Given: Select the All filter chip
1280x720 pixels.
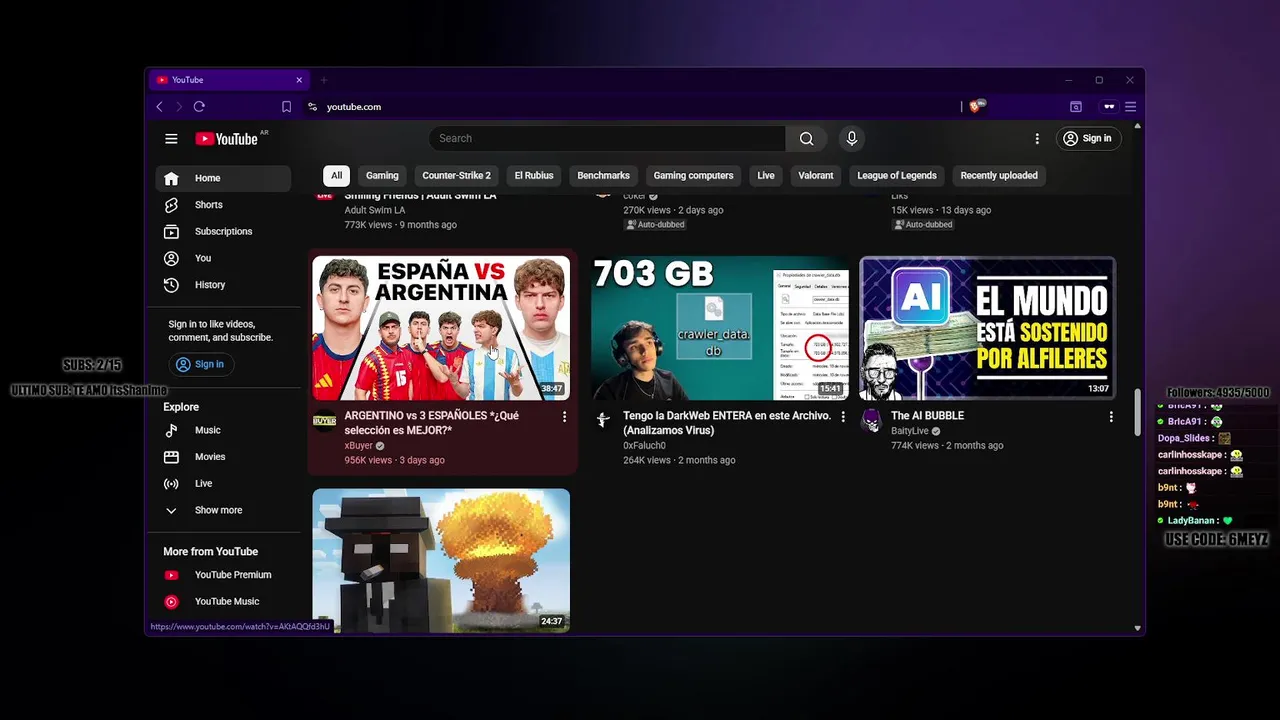Looking at the screenshot, I should (x=336, y=176).
